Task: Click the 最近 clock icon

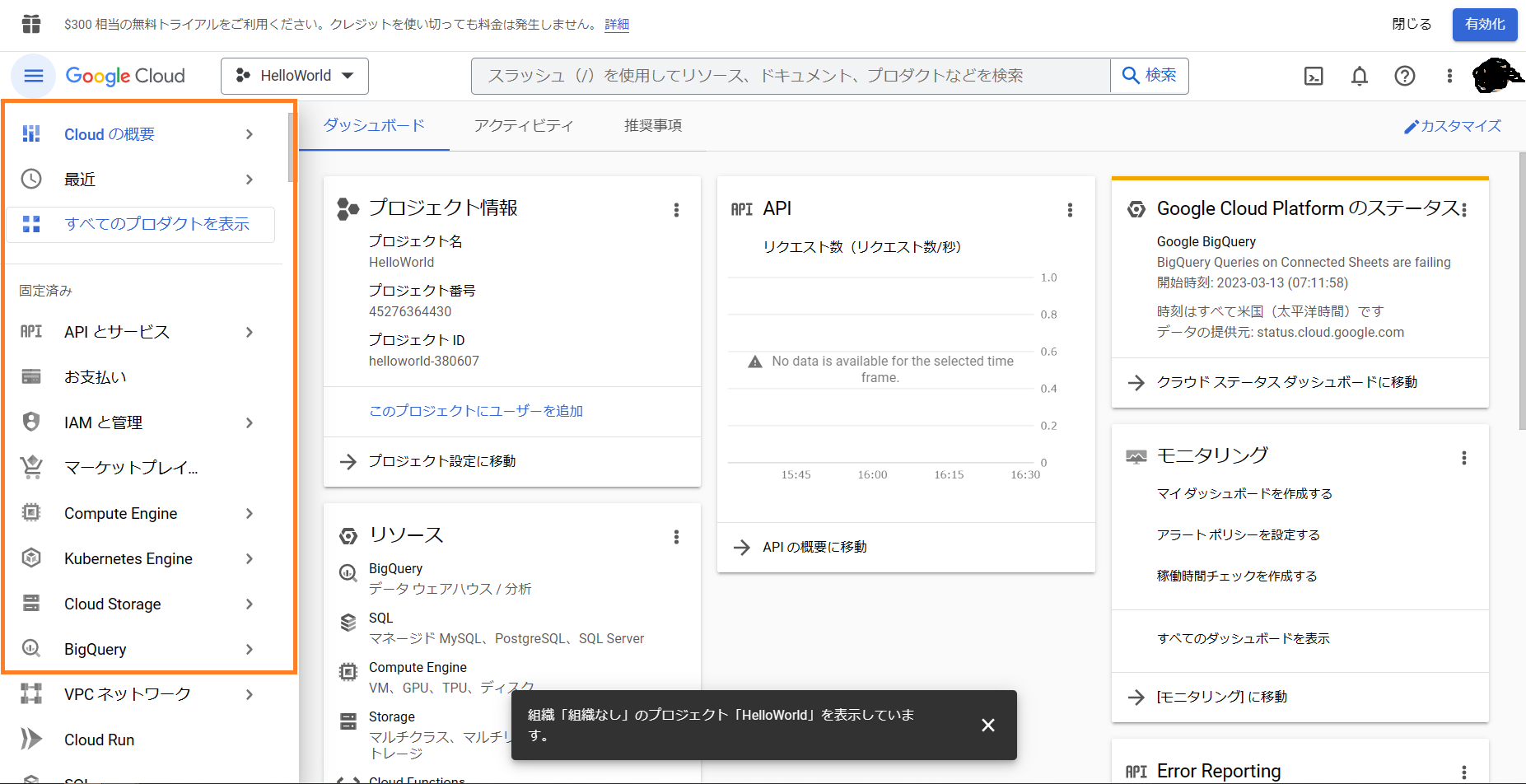Action: pos(31,179)
